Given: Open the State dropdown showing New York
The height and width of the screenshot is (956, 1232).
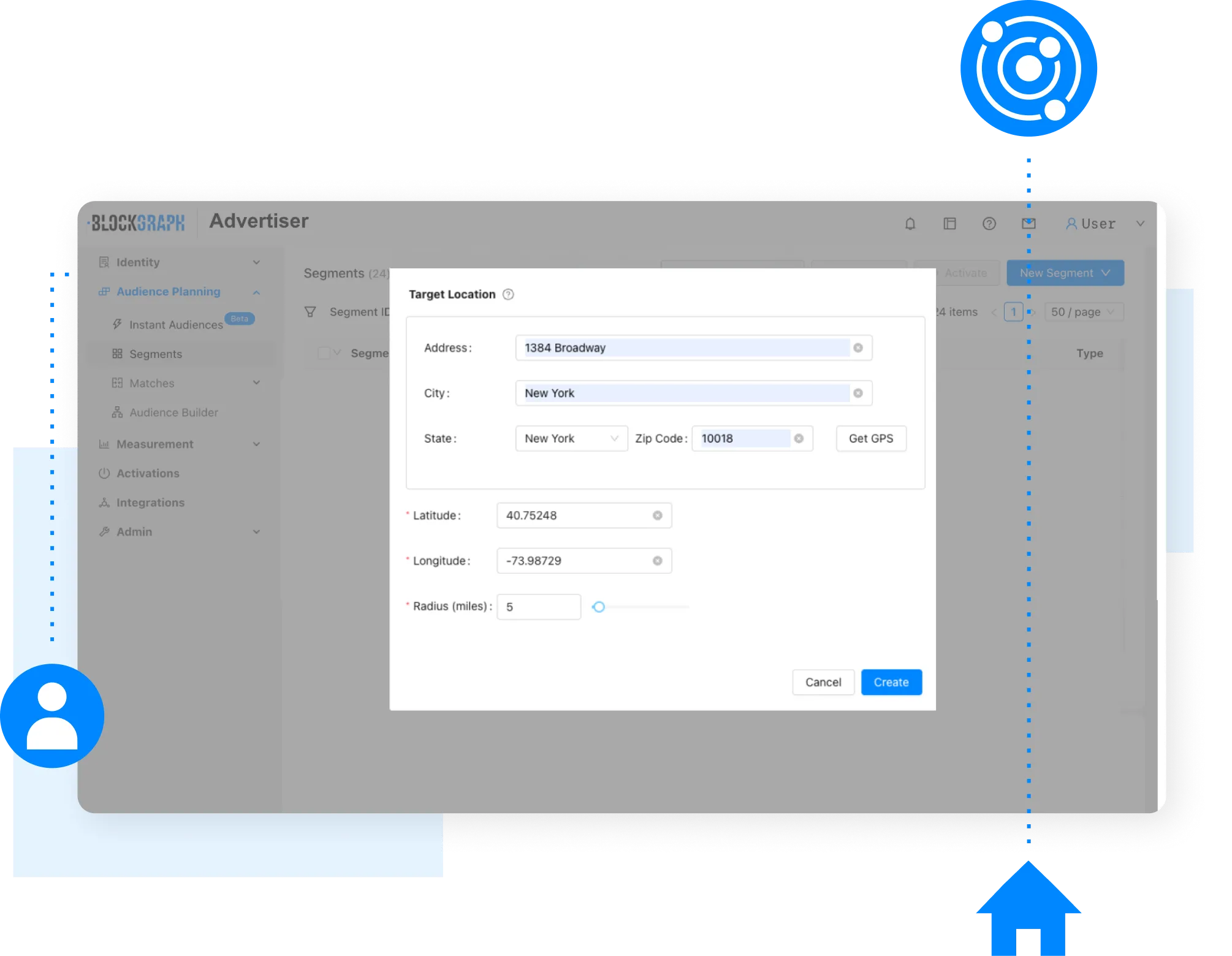Looking at the screenshot, I should pos(571,438).
